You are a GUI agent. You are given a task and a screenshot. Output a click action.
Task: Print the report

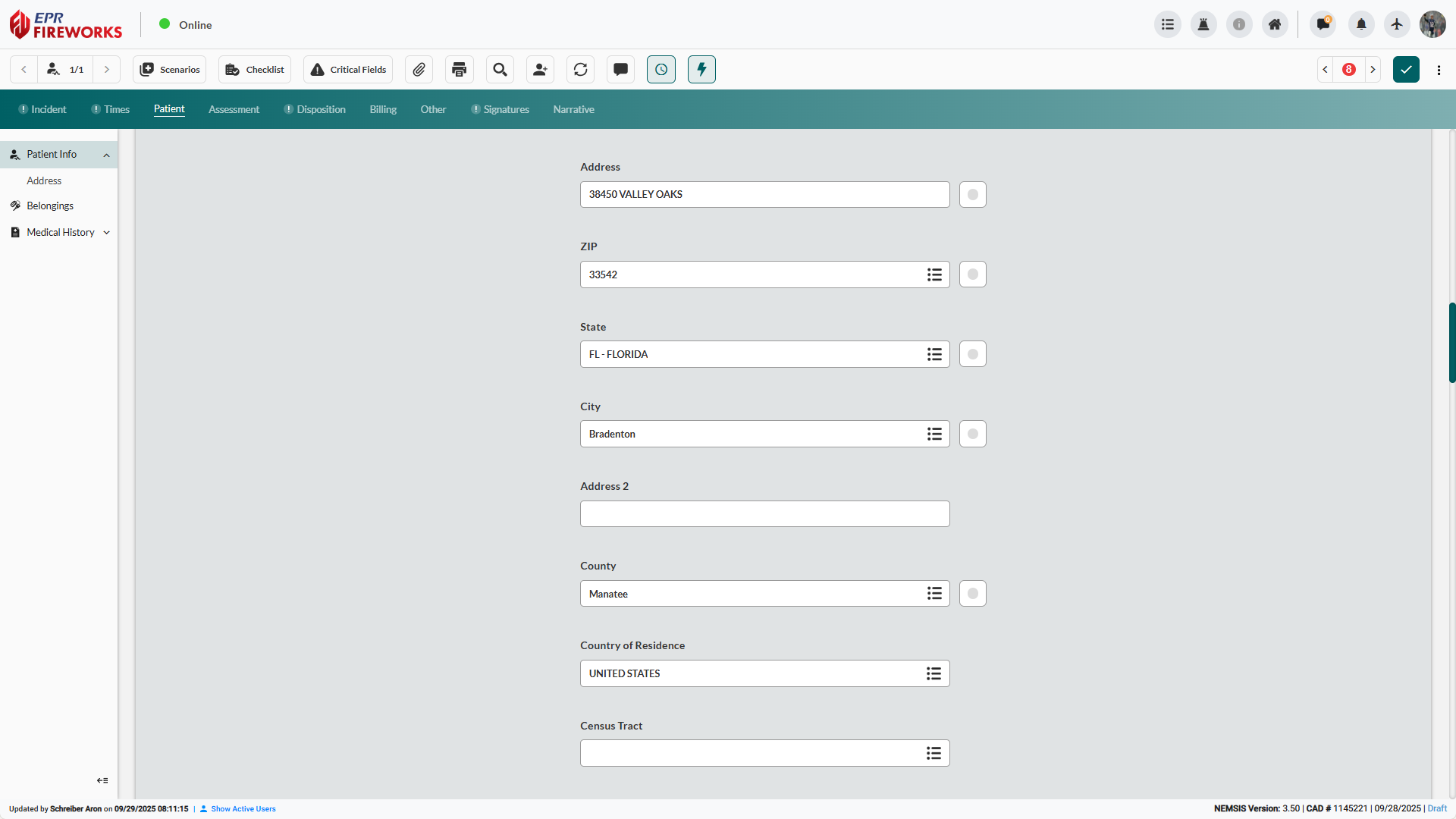coord(459,69)
